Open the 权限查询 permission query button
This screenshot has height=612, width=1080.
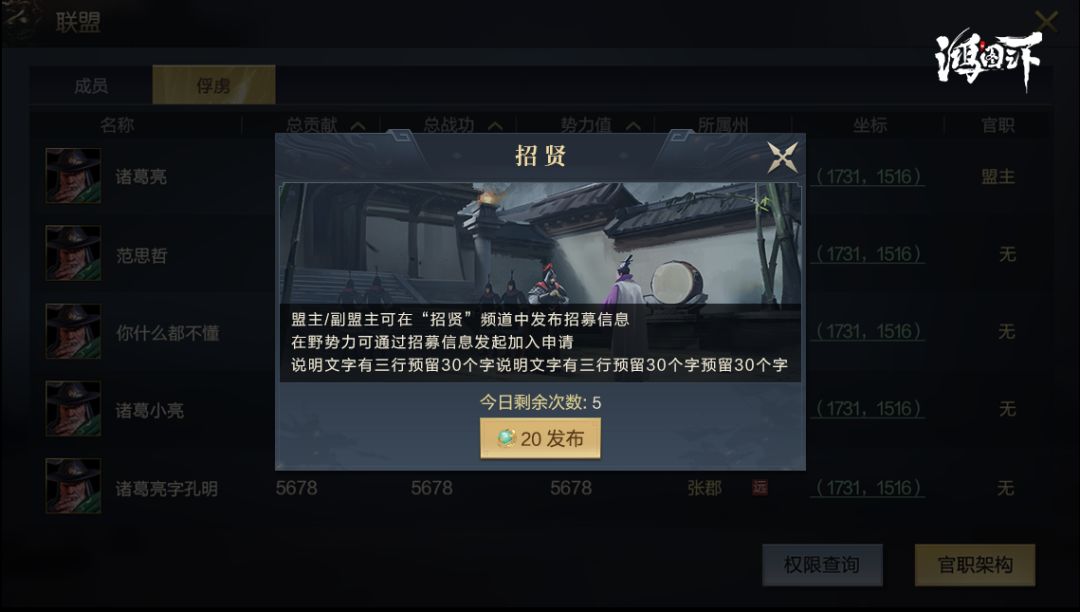pyautogui.click(x=822, y=565)
